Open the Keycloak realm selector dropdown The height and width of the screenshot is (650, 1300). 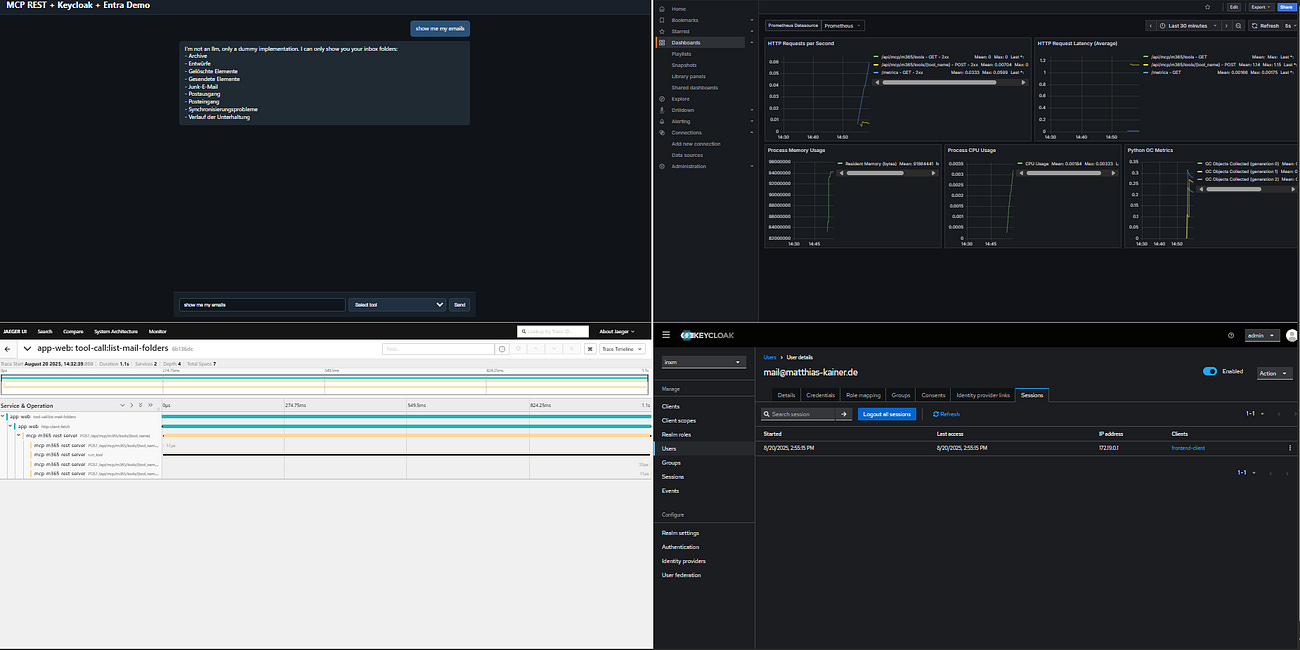705,362
